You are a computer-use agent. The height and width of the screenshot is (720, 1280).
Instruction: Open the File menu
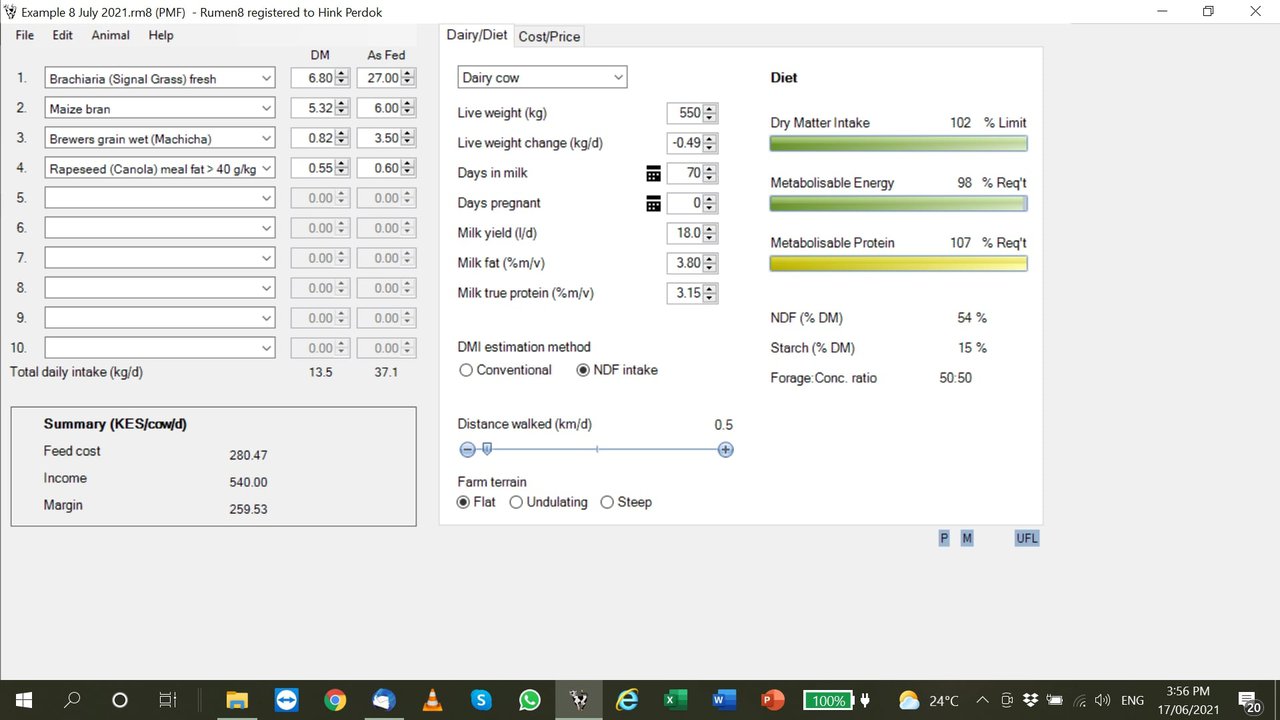click(x=25, y=35)
